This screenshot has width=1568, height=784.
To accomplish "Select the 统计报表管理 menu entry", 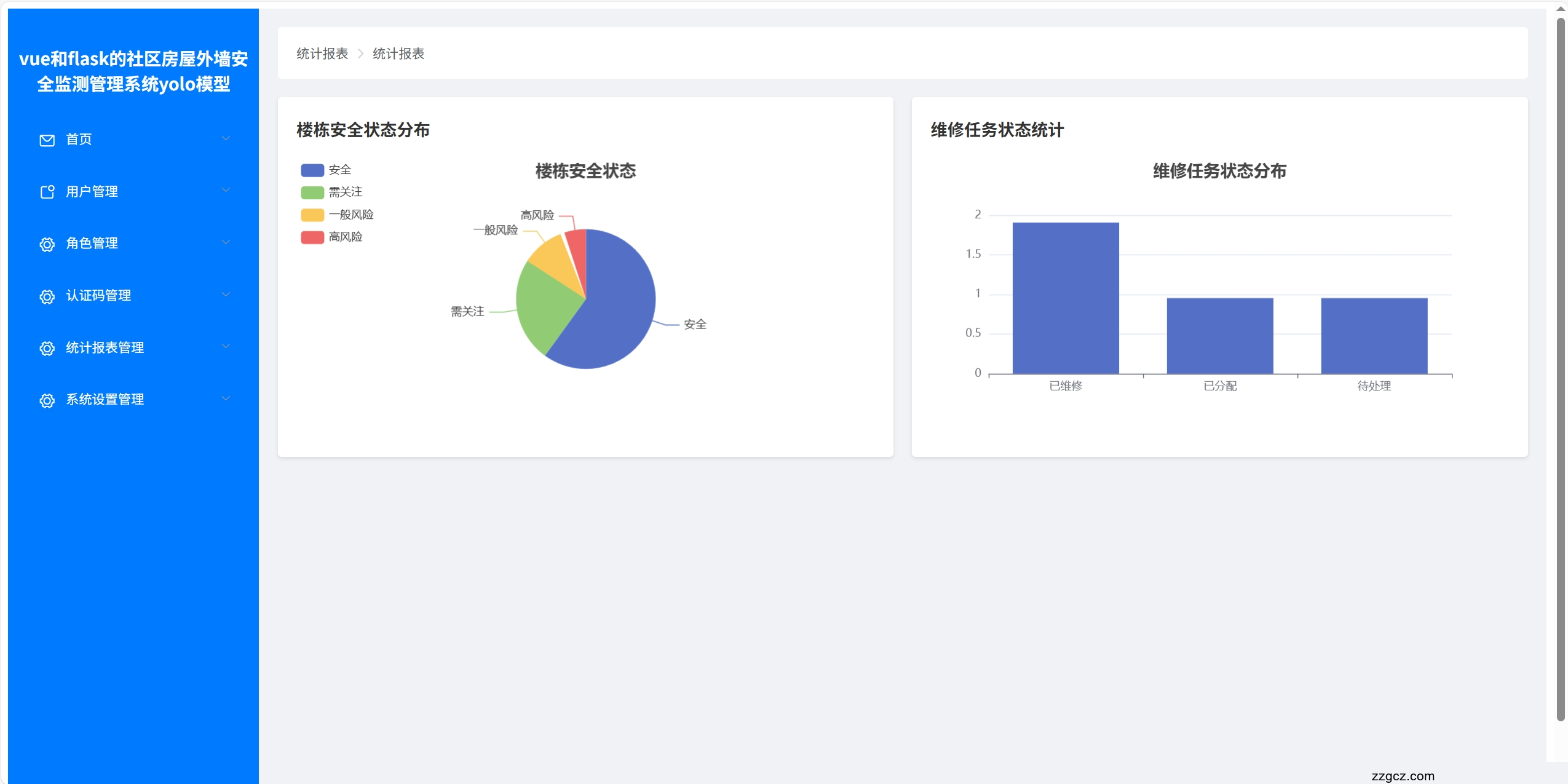I will coord(105,347).
